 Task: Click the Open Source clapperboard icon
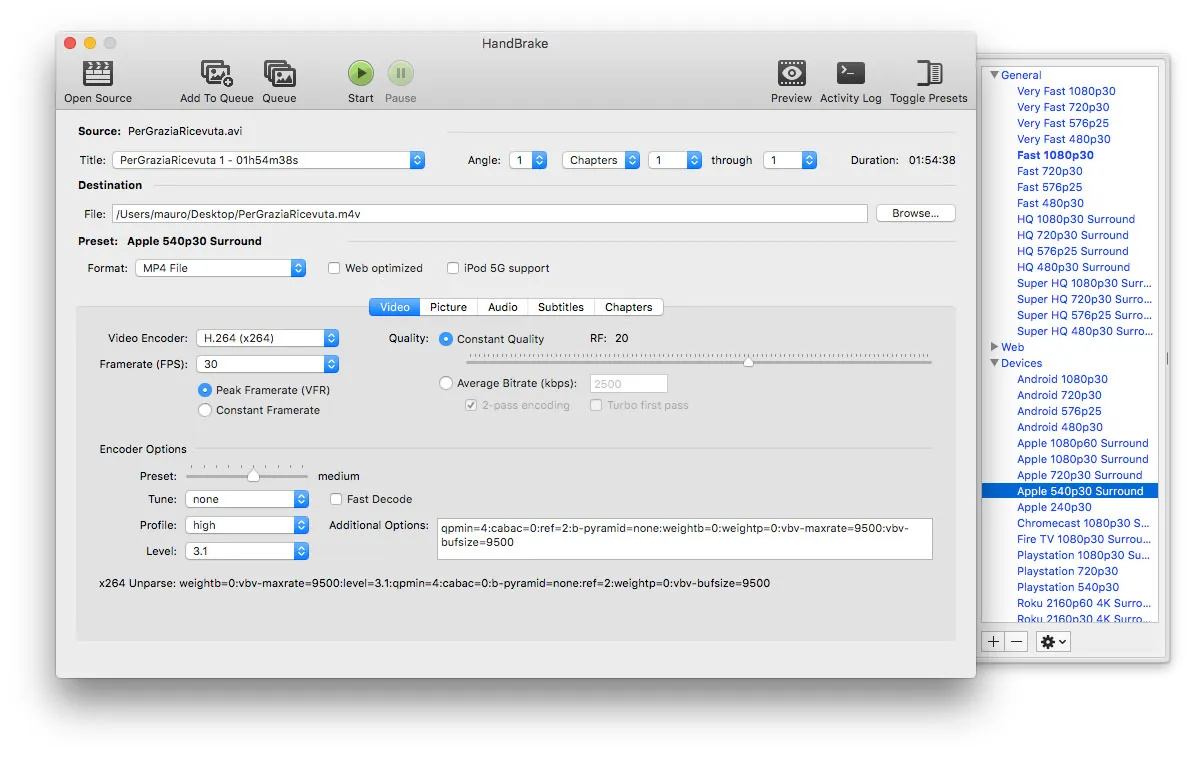coord(98,73)
